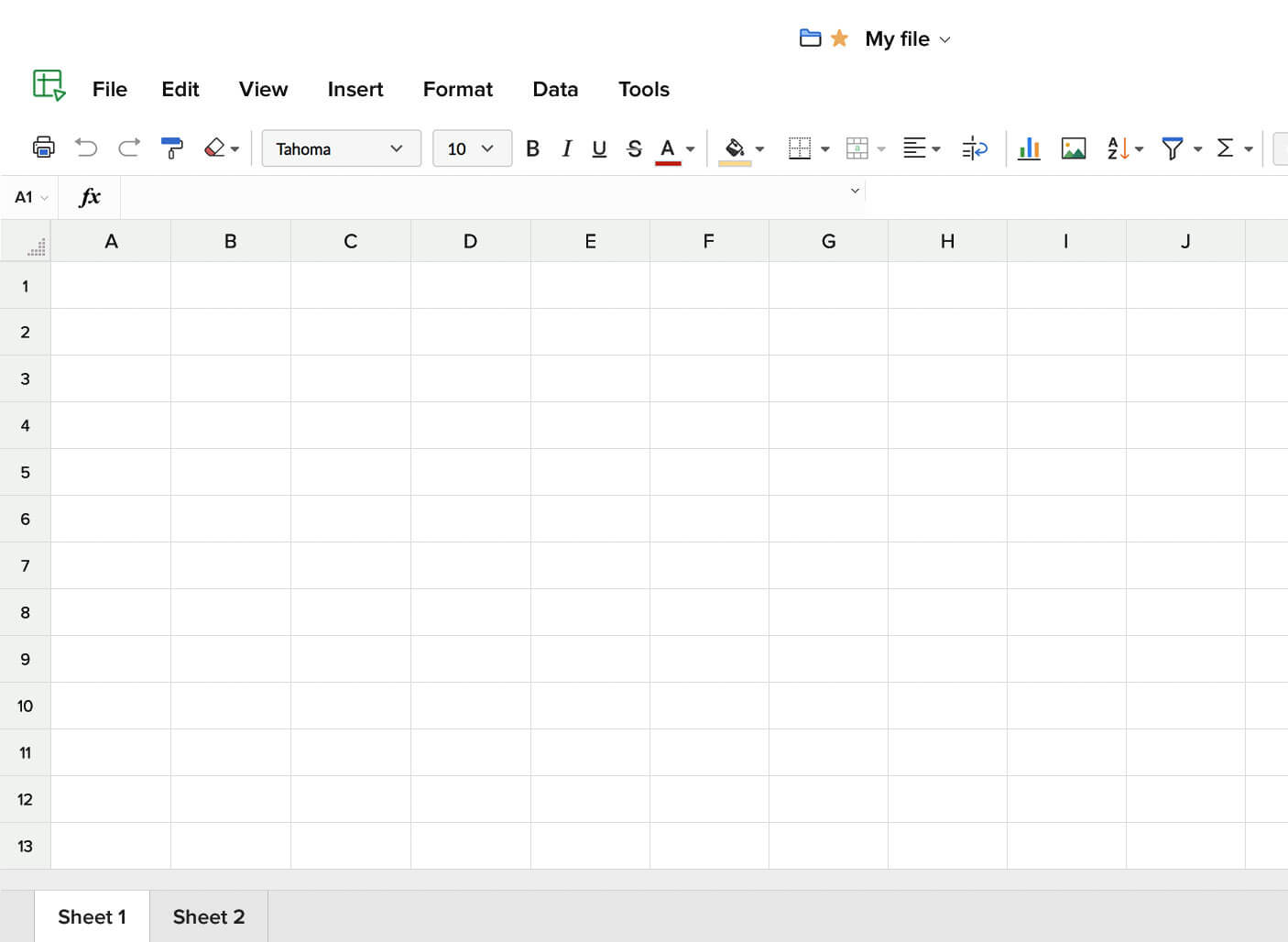Toggle Bold formatting
1288x942 pixels.
pos(532,148)
